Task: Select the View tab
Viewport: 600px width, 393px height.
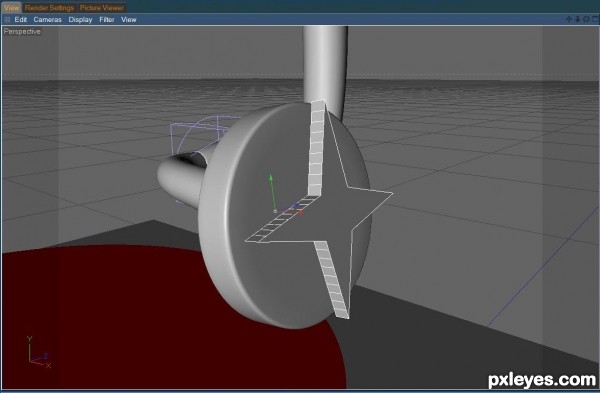Action: tap(11, 8)
